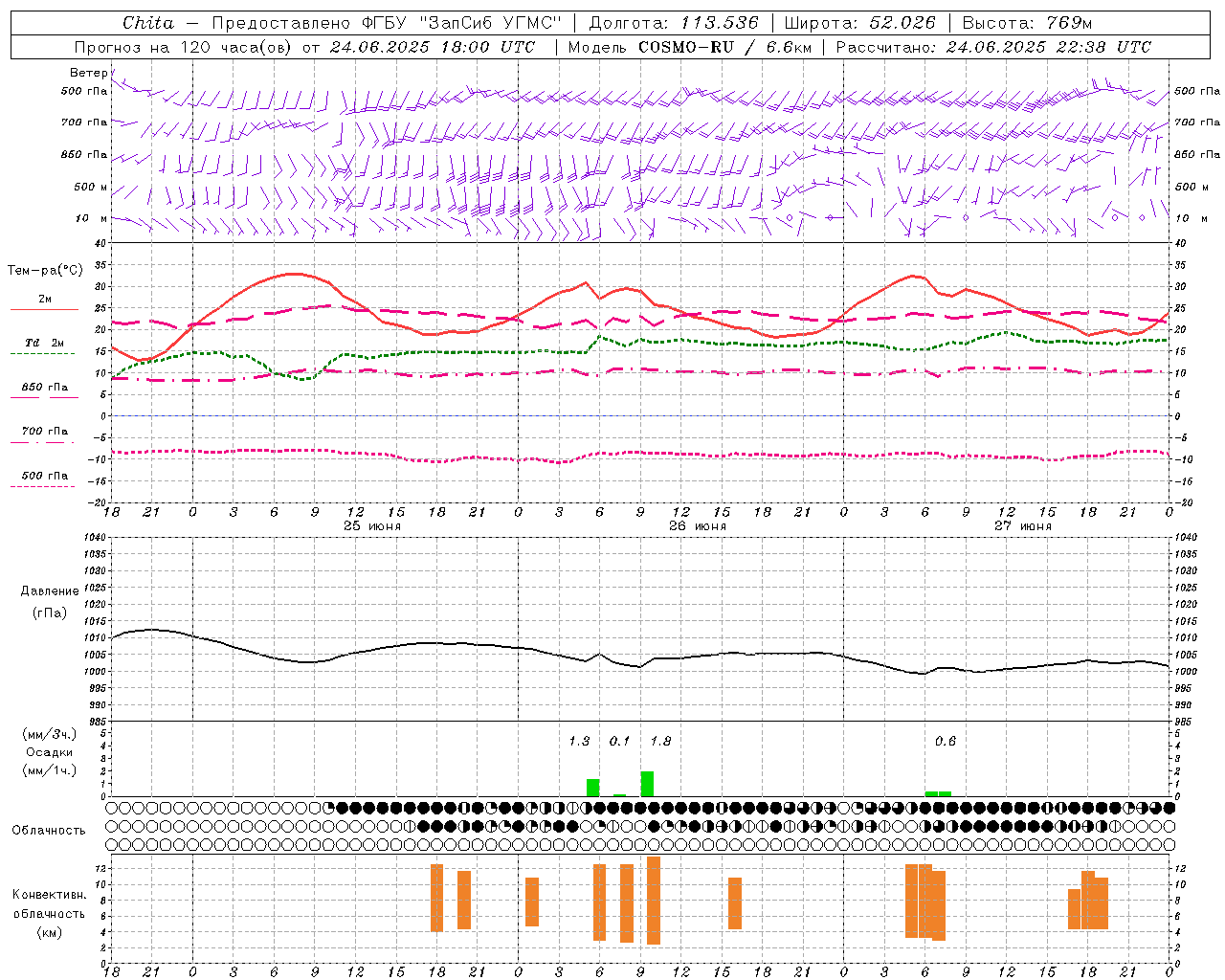Click the 'Осадки' precipitation label

click(x=50, y=752)
